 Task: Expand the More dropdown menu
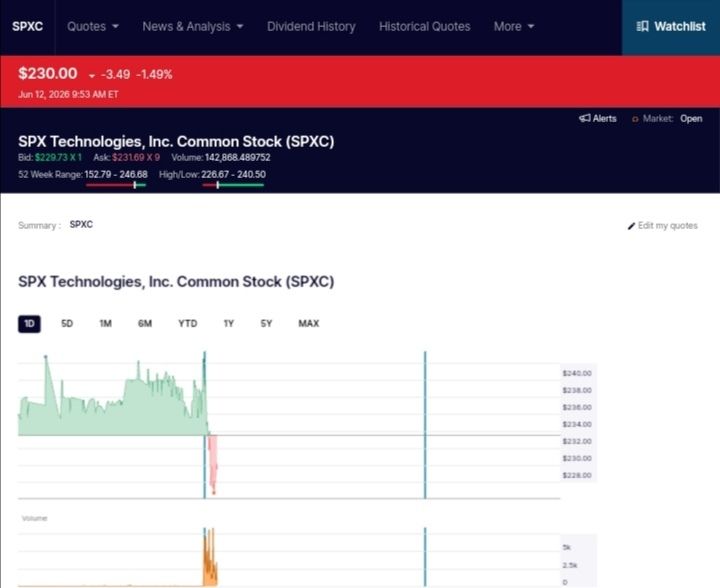click(x=514, y=27)
